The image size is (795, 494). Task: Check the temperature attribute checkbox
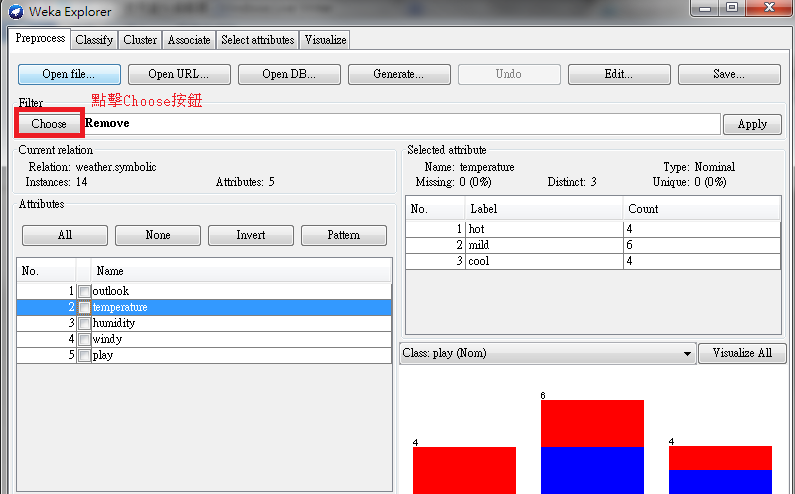point(84,307)
